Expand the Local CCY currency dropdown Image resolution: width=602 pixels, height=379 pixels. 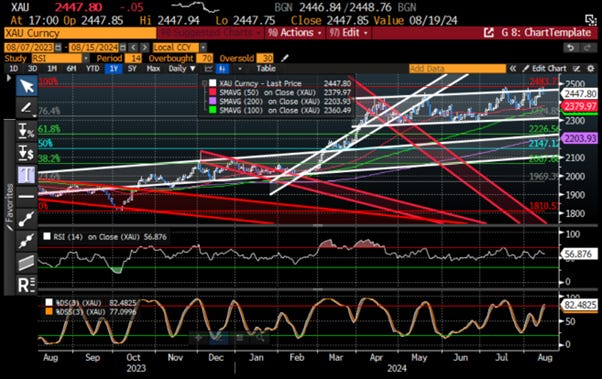click(x=203, y=48)
